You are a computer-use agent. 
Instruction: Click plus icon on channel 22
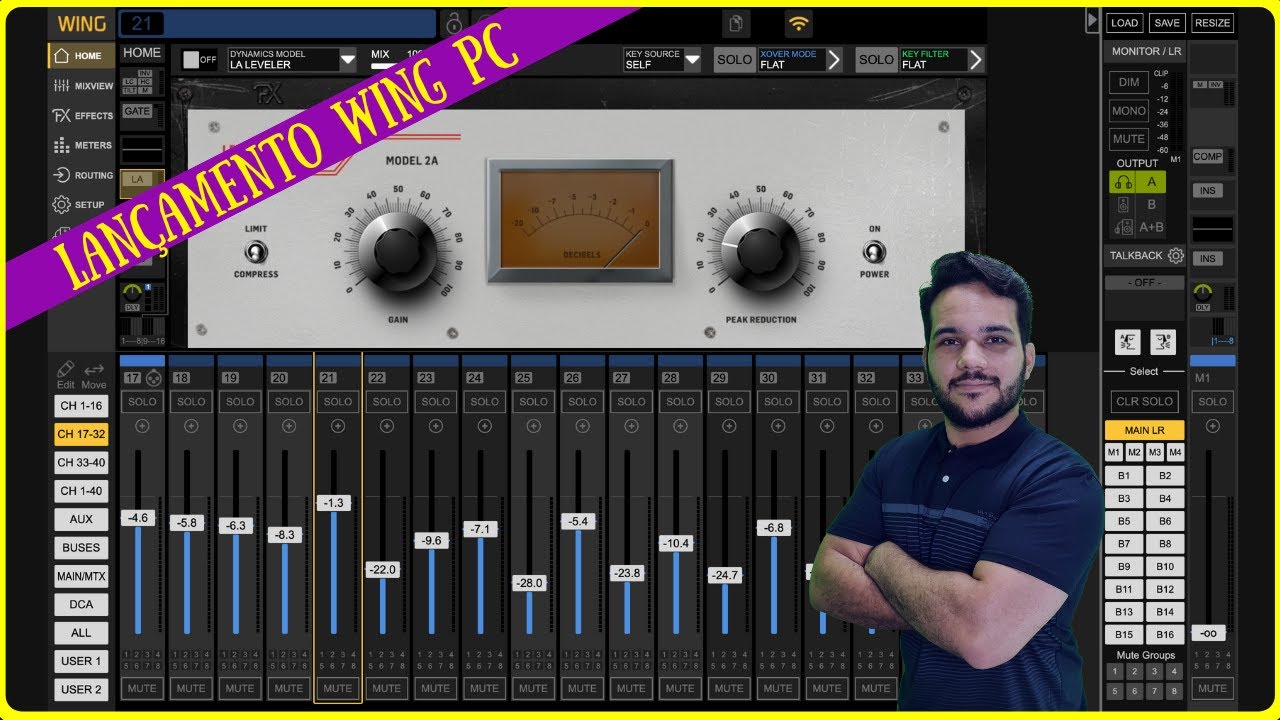[x=387, y=426]
